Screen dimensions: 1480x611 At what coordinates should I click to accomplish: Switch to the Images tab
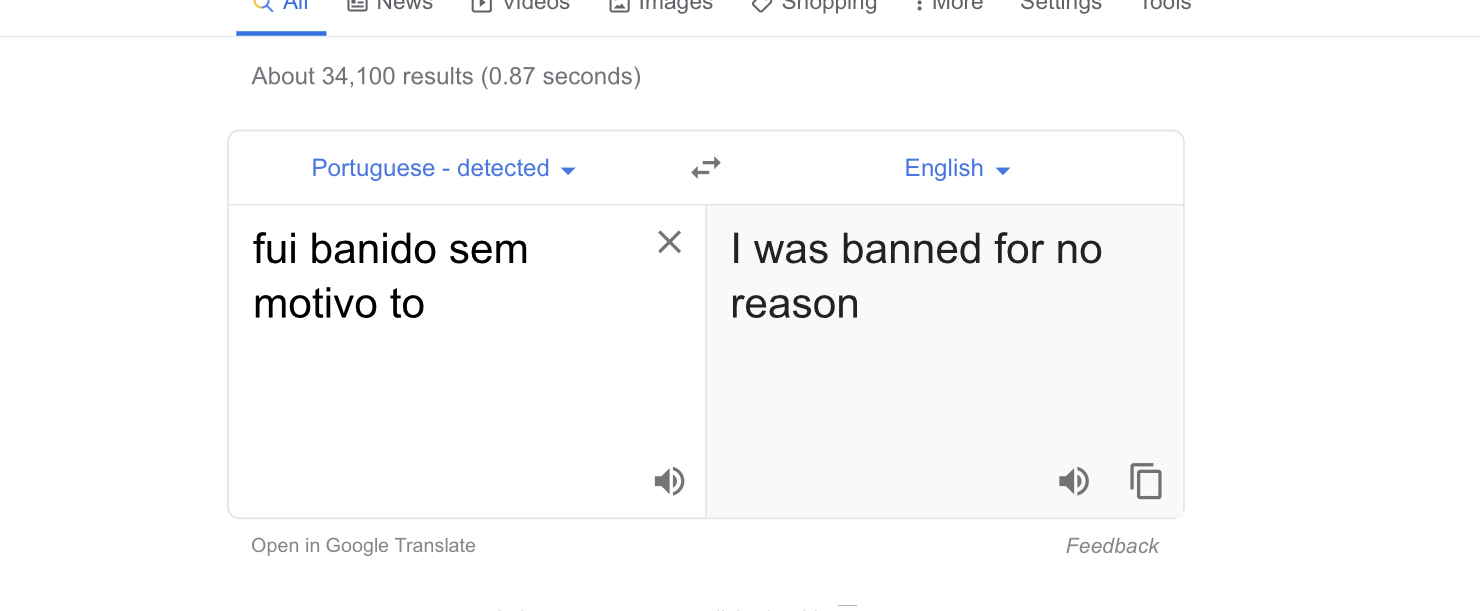point(661,5)
